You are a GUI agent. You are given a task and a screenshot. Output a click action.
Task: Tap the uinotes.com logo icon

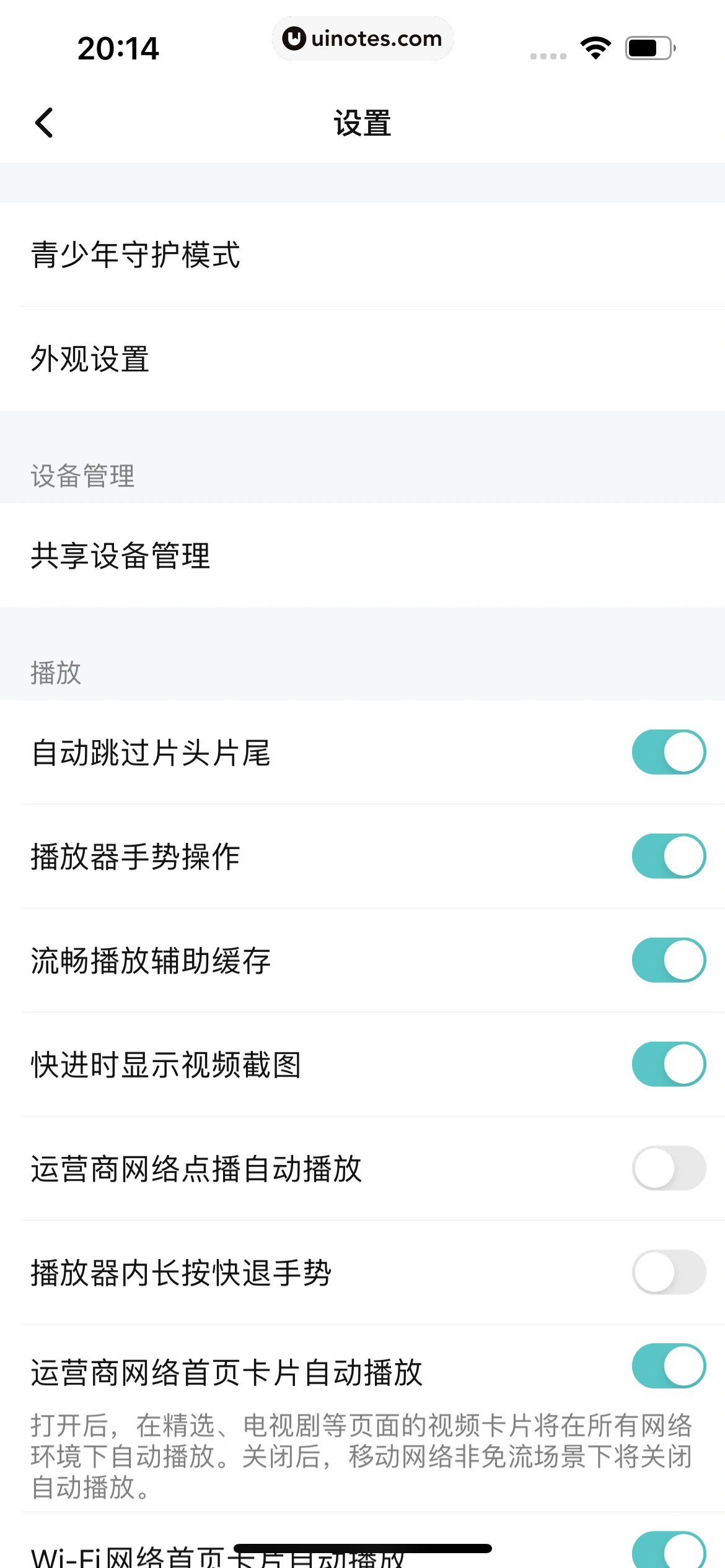click(294, 38)
